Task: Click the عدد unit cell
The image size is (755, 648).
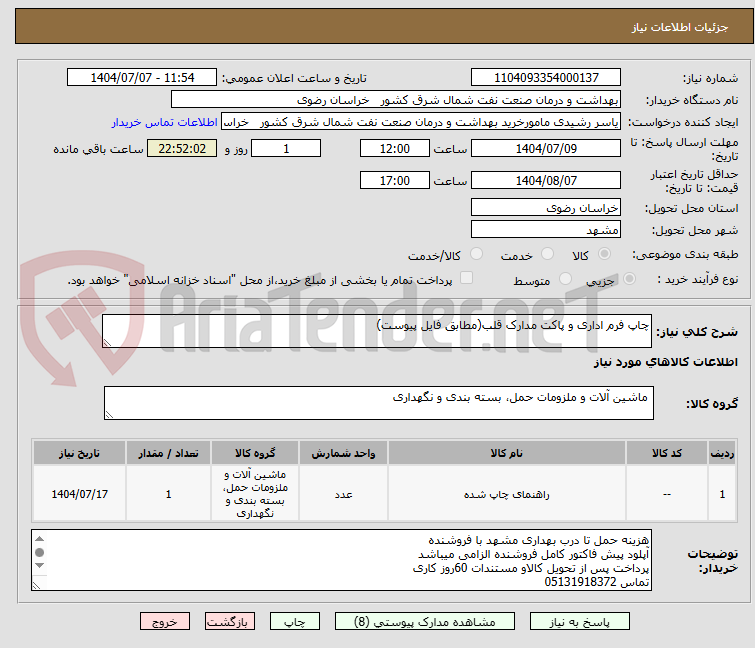Action: pos(343,494)
